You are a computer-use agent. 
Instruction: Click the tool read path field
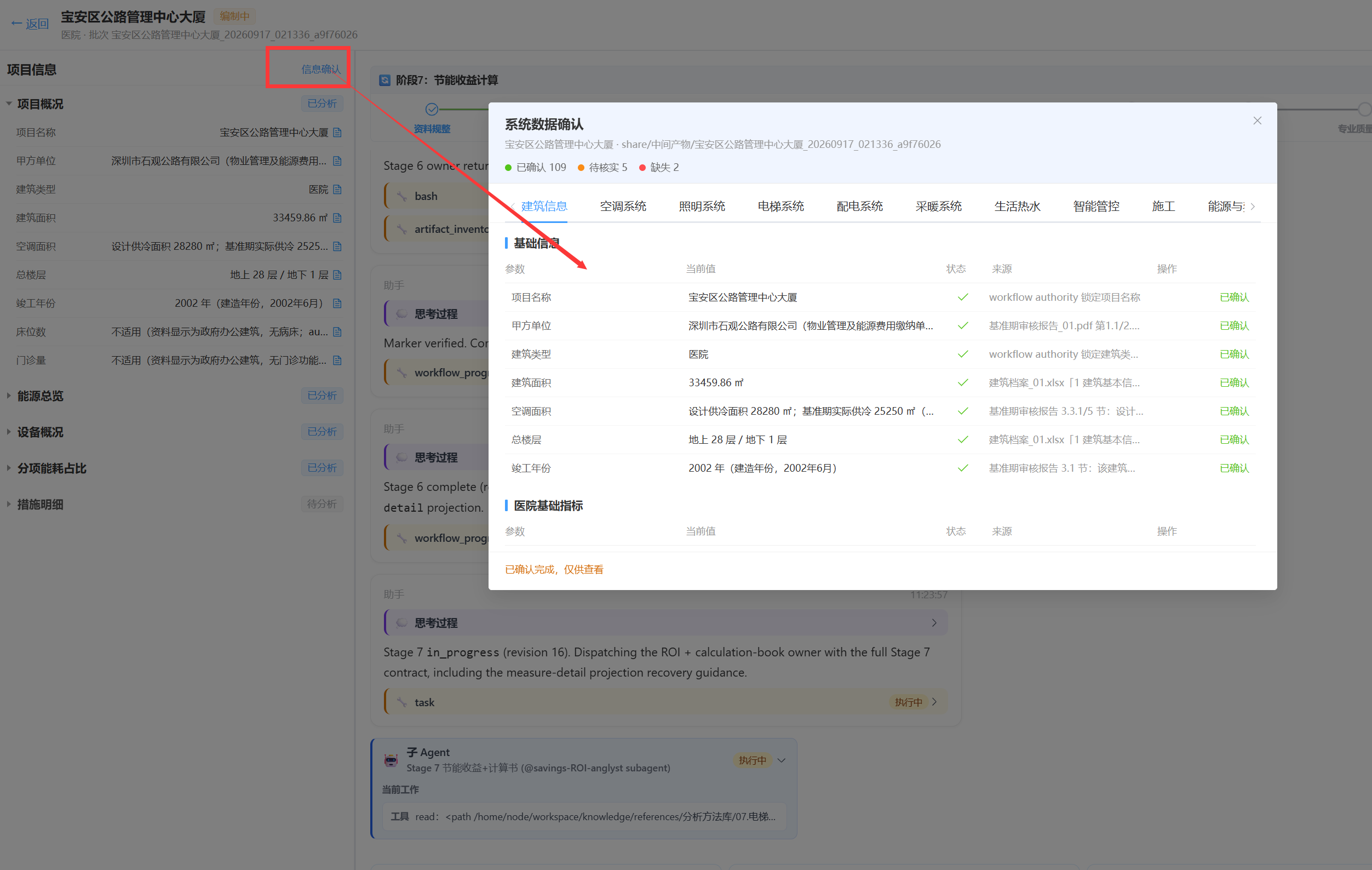583,817
